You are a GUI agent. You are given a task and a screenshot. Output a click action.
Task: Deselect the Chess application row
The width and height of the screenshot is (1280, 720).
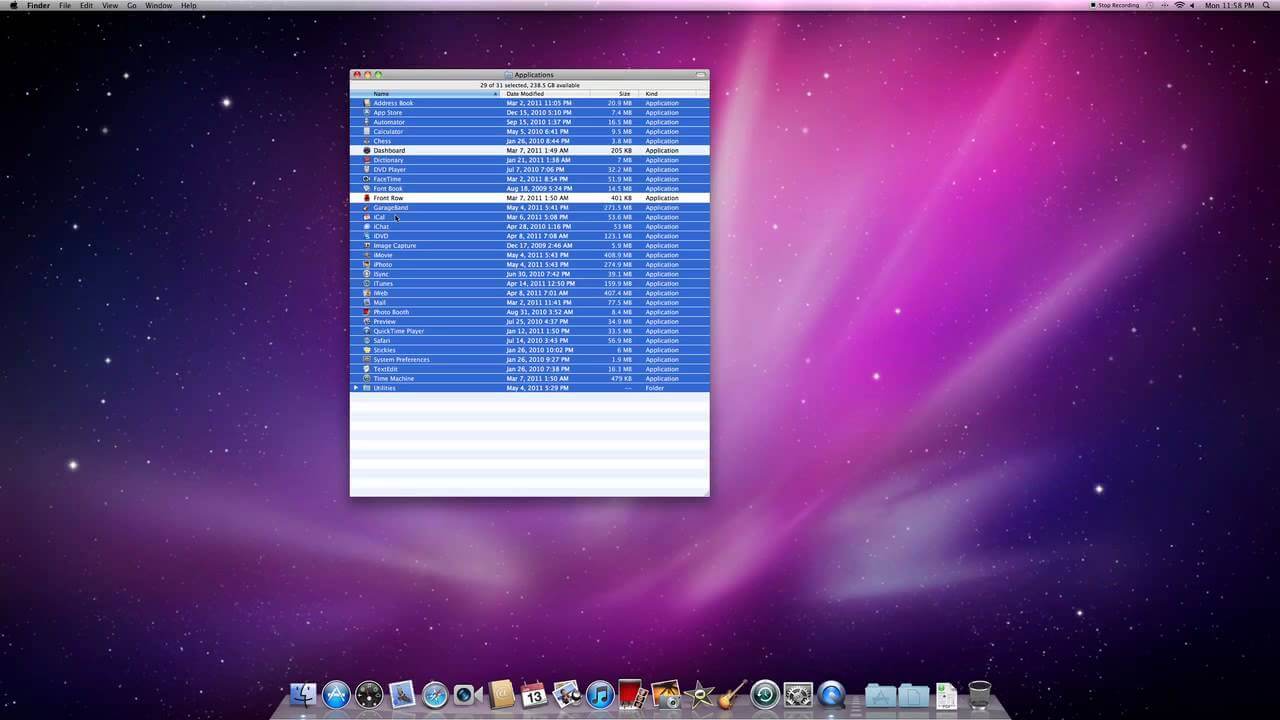[430, 141]
